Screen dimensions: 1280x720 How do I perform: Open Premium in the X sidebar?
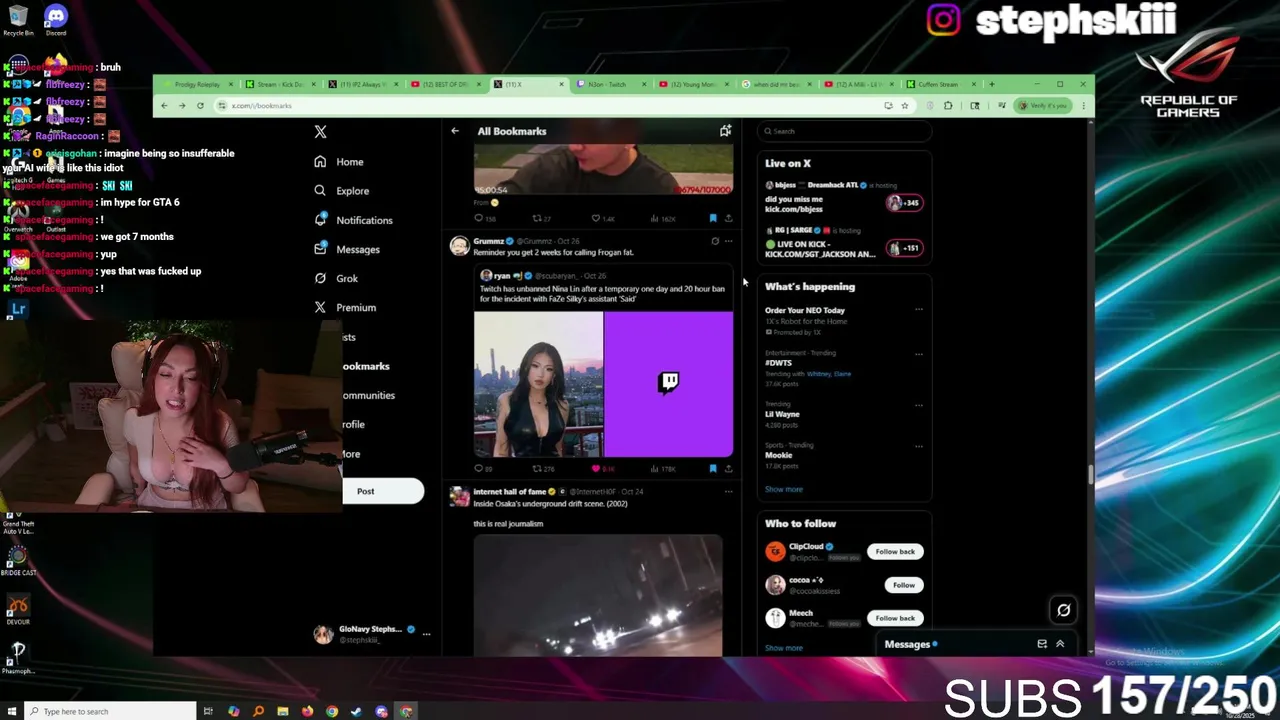(x=344, y=307)
